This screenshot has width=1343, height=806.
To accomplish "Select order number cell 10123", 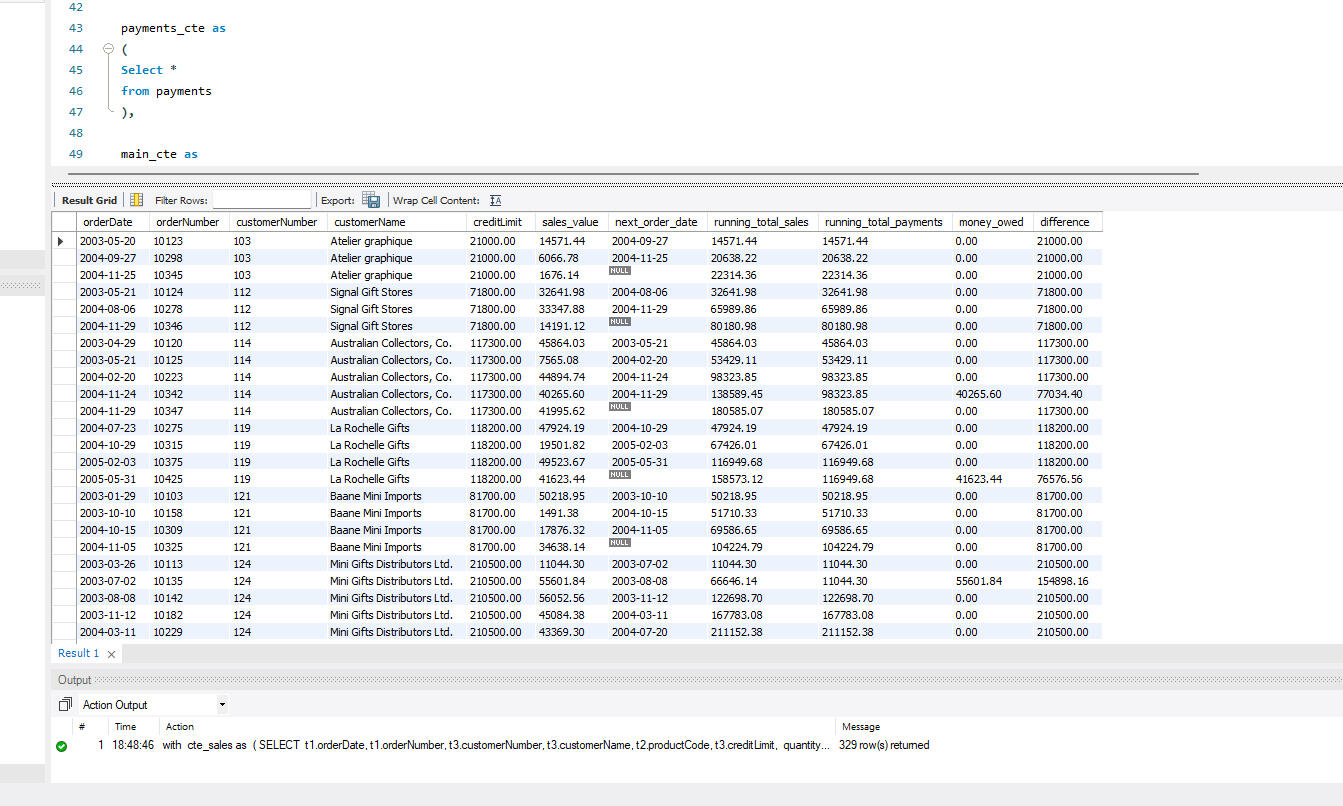I will pos(168,241).
